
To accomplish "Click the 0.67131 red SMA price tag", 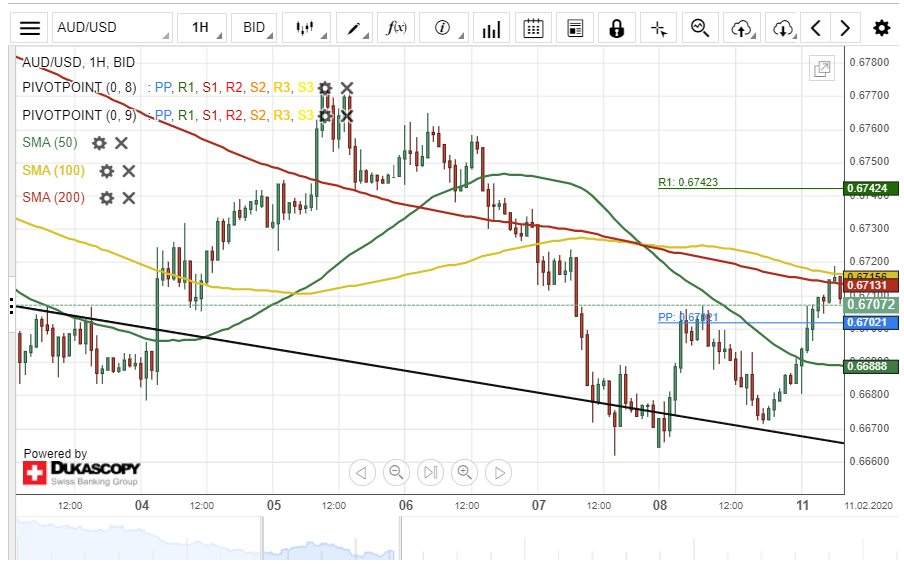I will [871, 285].
